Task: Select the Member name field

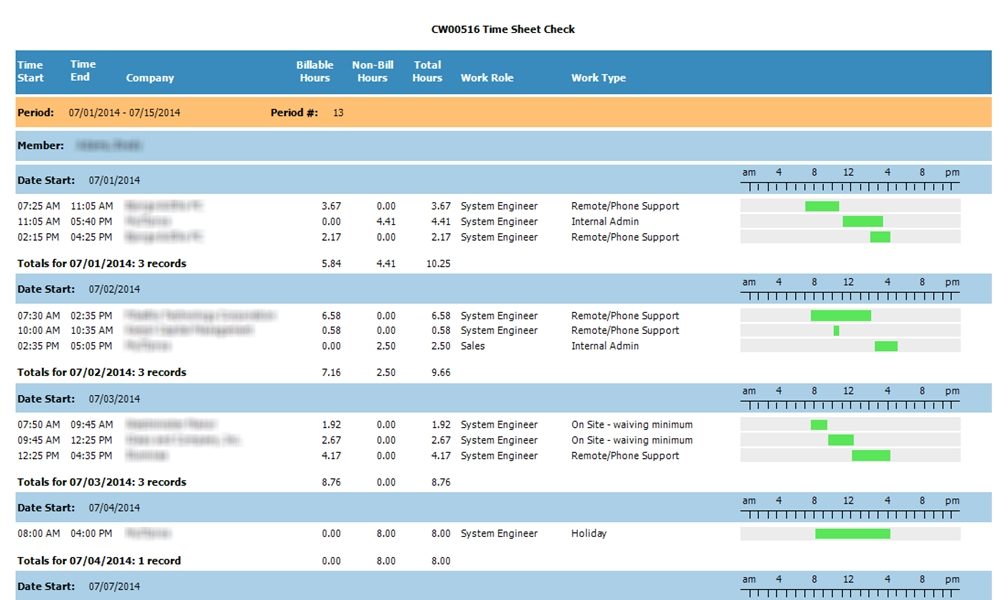Action: click(110, 145)
